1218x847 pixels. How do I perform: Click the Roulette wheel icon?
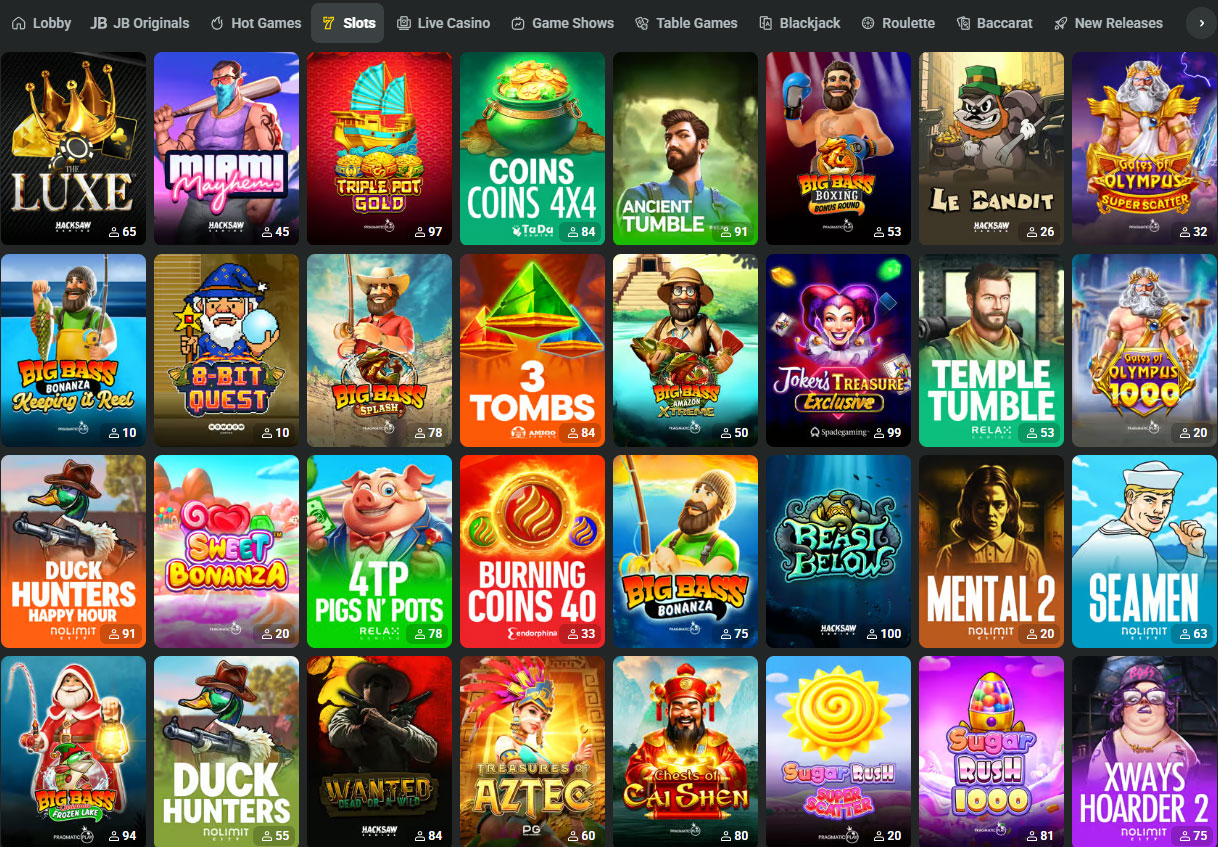(868, 23)
